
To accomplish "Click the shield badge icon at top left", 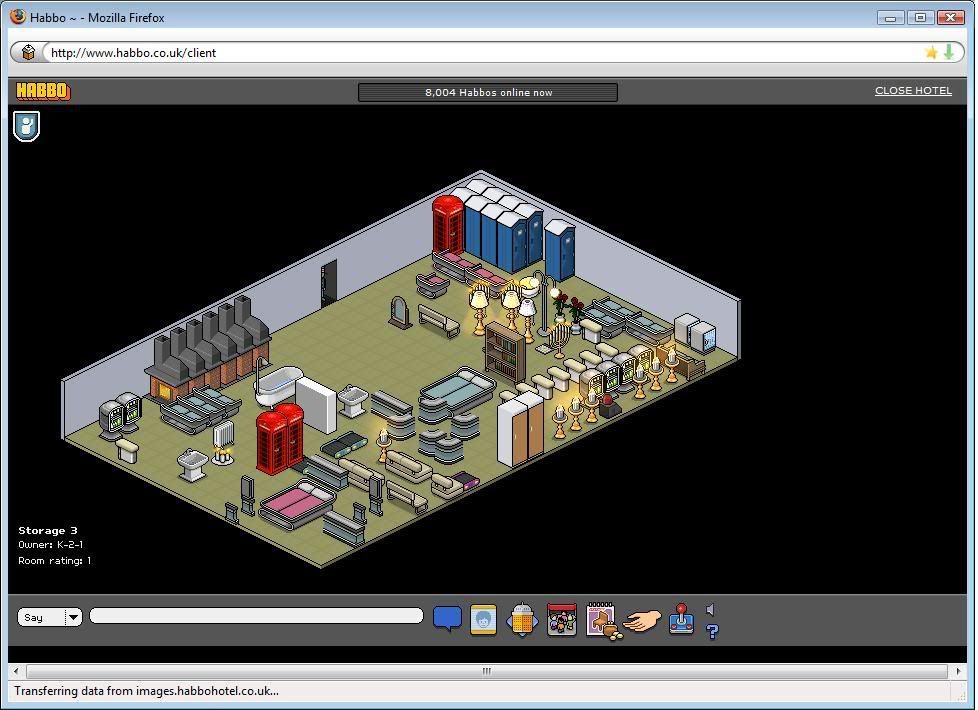I will (x=27, y=126).
